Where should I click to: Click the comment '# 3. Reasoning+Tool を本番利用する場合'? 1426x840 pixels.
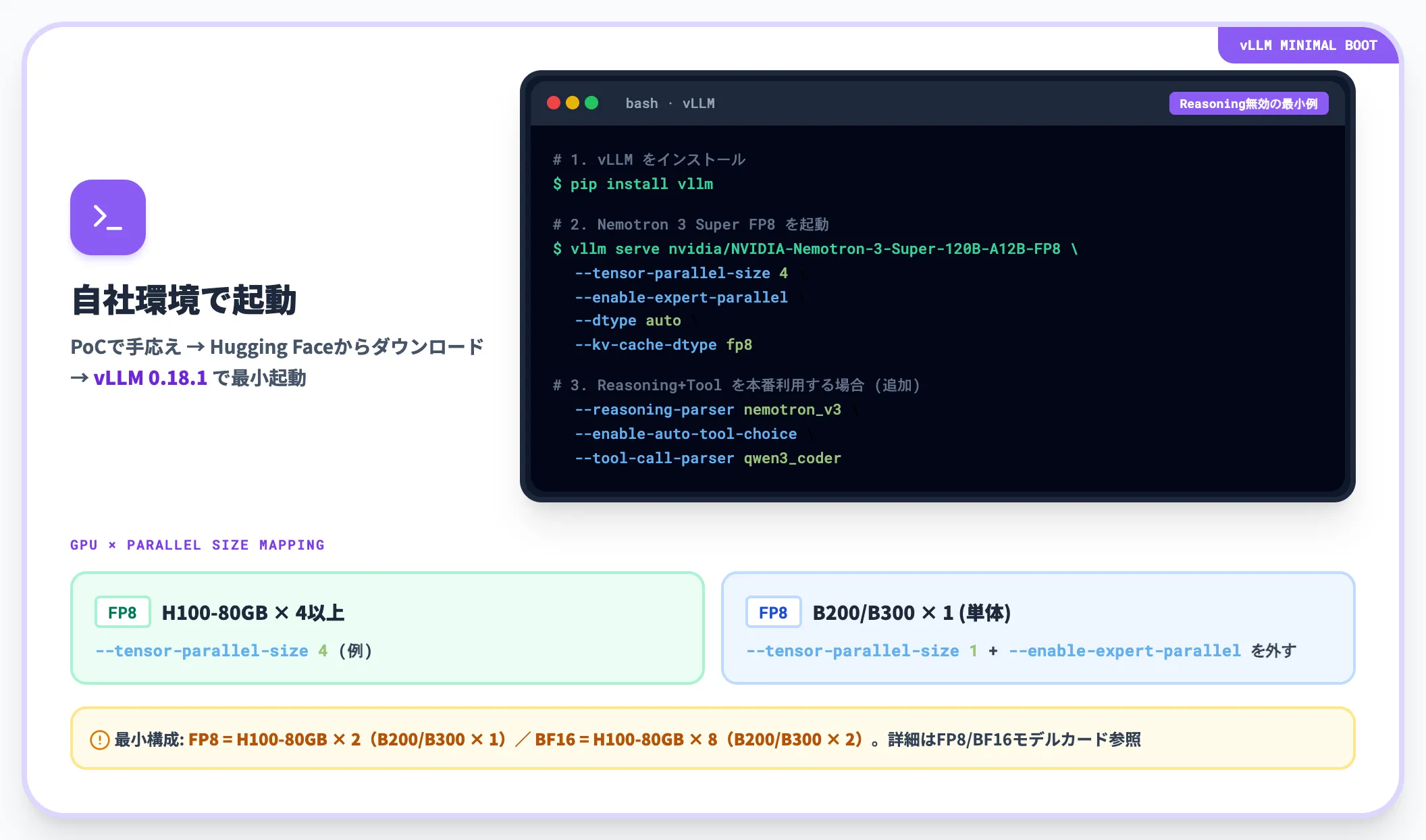point(737,385)
